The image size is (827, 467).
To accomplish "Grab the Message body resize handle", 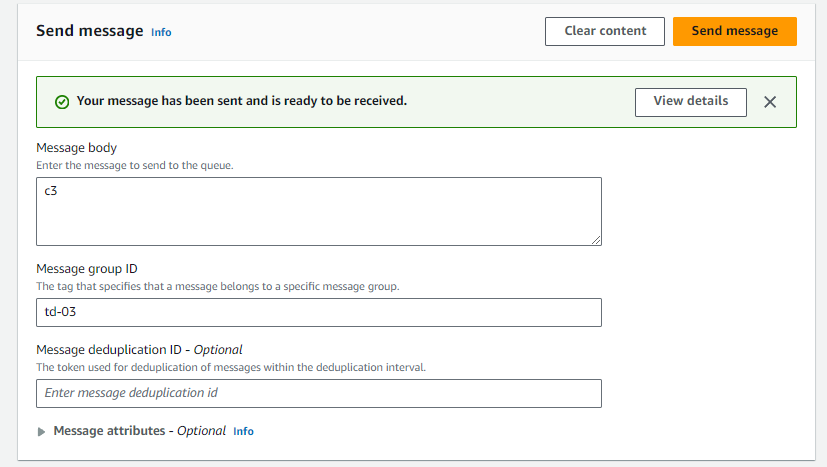I will pos(596,240).
